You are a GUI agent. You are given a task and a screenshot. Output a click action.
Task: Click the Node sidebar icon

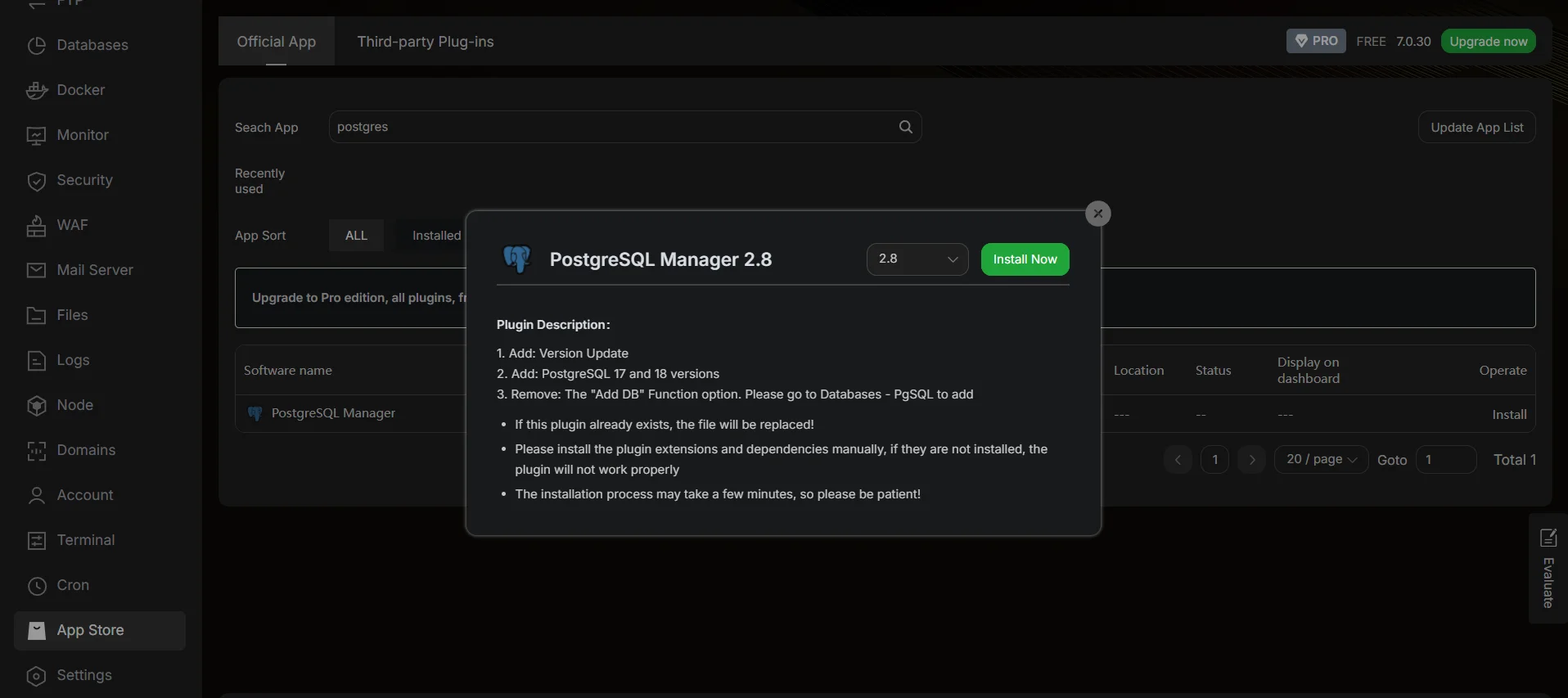(36, 406)
